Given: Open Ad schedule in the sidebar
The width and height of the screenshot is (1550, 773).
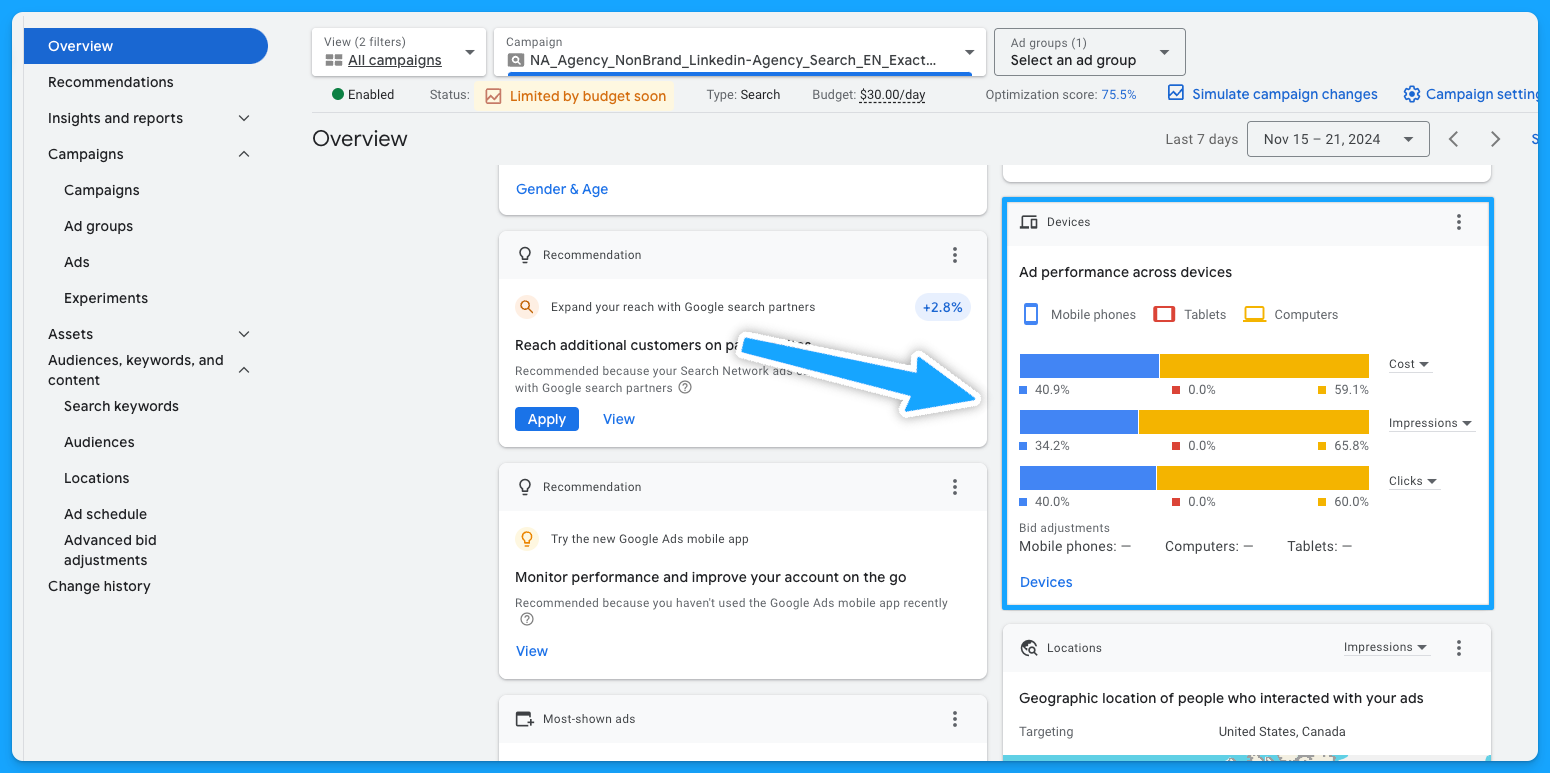Looking at the screenshot, I should 105,514.
